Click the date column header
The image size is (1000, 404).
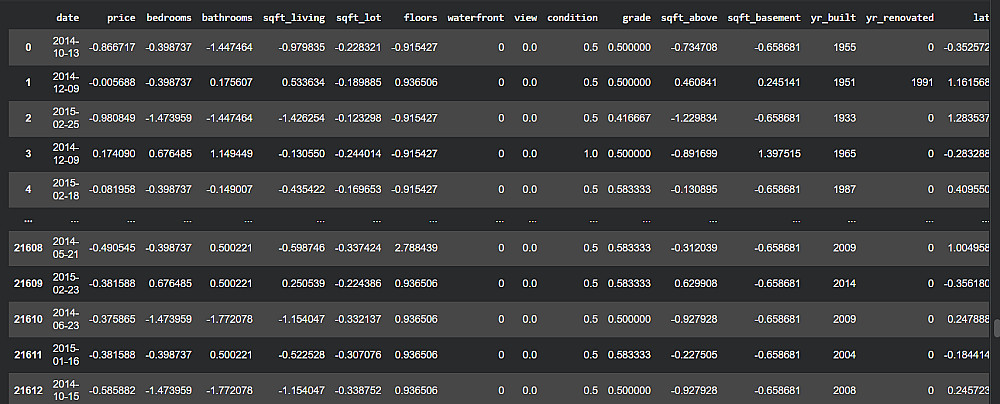point(68,18)
